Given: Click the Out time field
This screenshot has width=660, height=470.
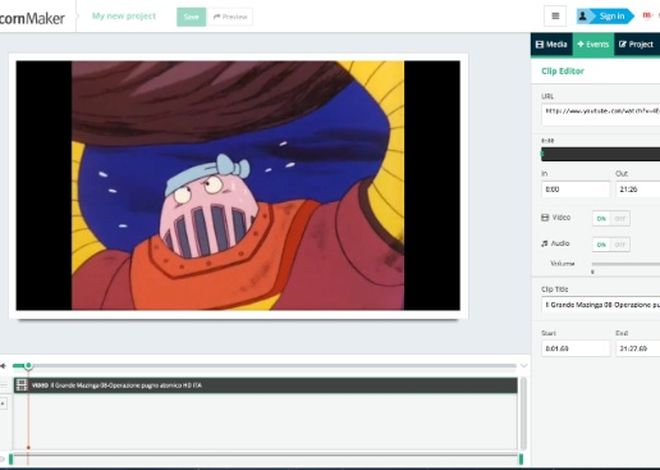Looking at the screenshot, I should 638,189.
